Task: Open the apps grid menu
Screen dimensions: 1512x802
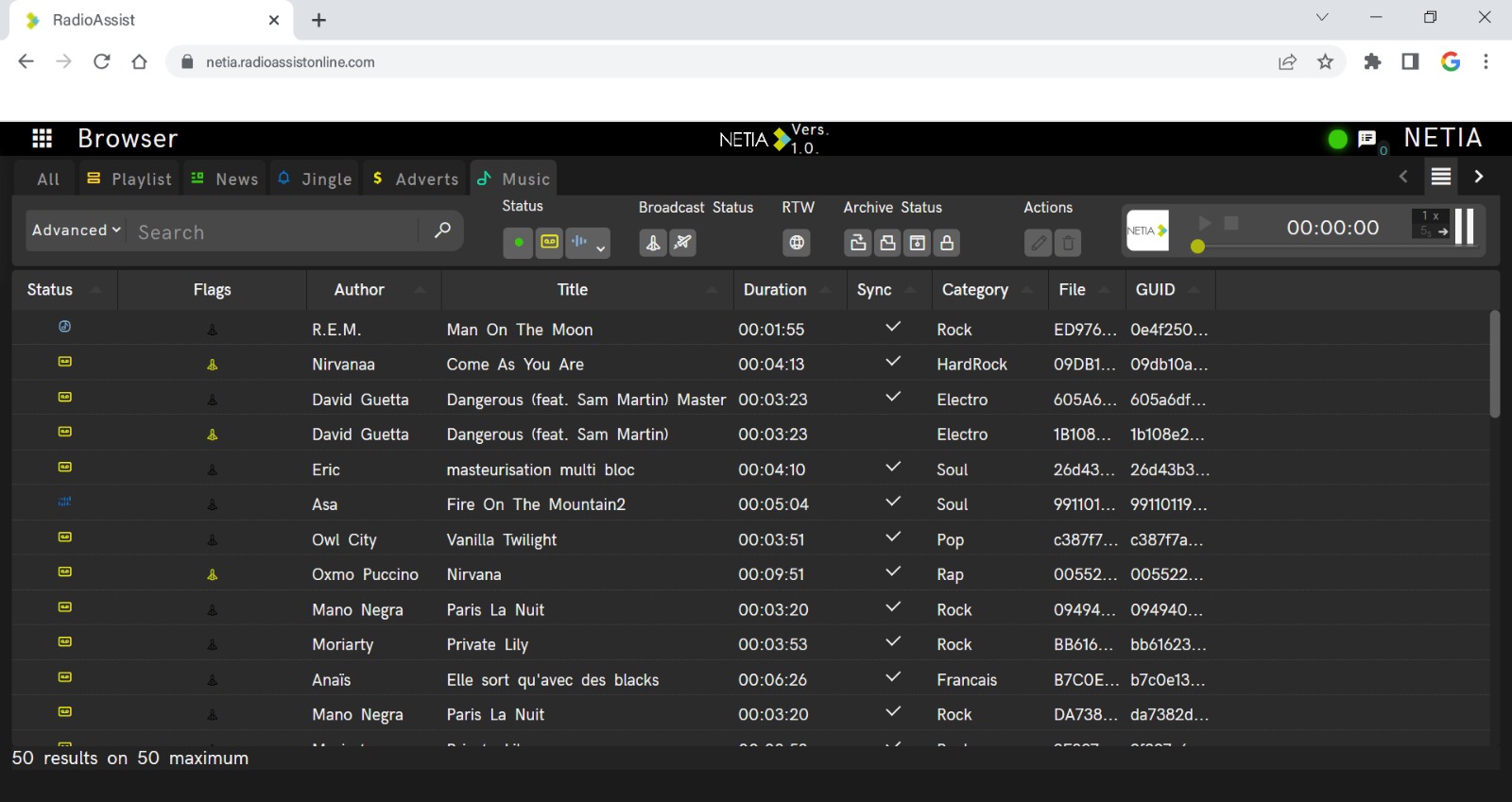Action: coord(42,139)
